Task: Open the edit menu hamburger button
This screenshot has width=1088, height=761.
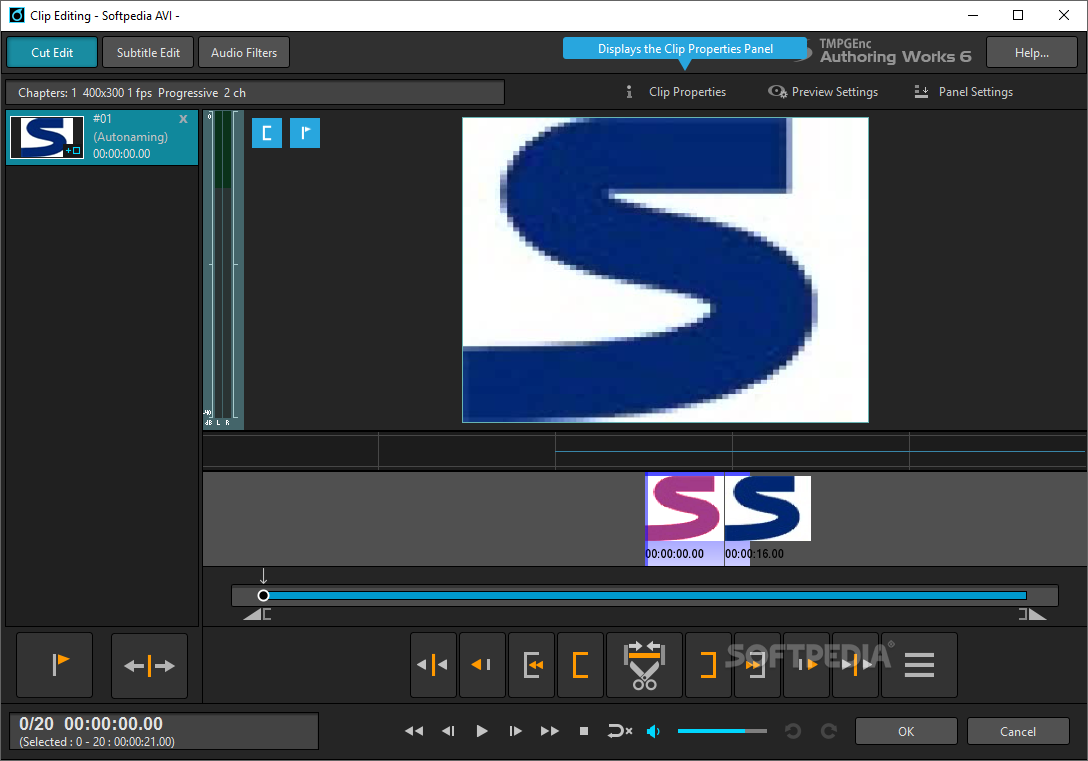Action: pos(919,665)
